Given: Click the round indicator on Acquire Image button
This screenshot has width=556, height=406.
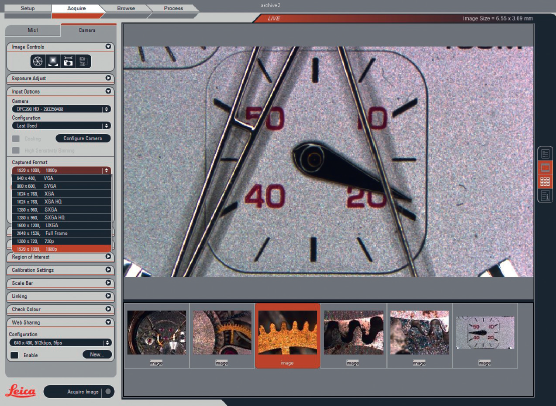Looking at the screenshot, I should tap(108, 391).
